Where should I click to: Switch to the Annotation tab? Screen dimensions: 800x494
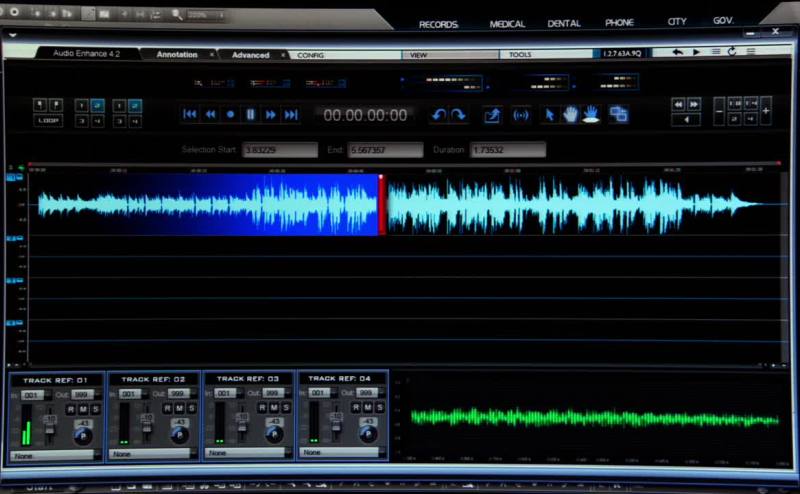[177, 55]
